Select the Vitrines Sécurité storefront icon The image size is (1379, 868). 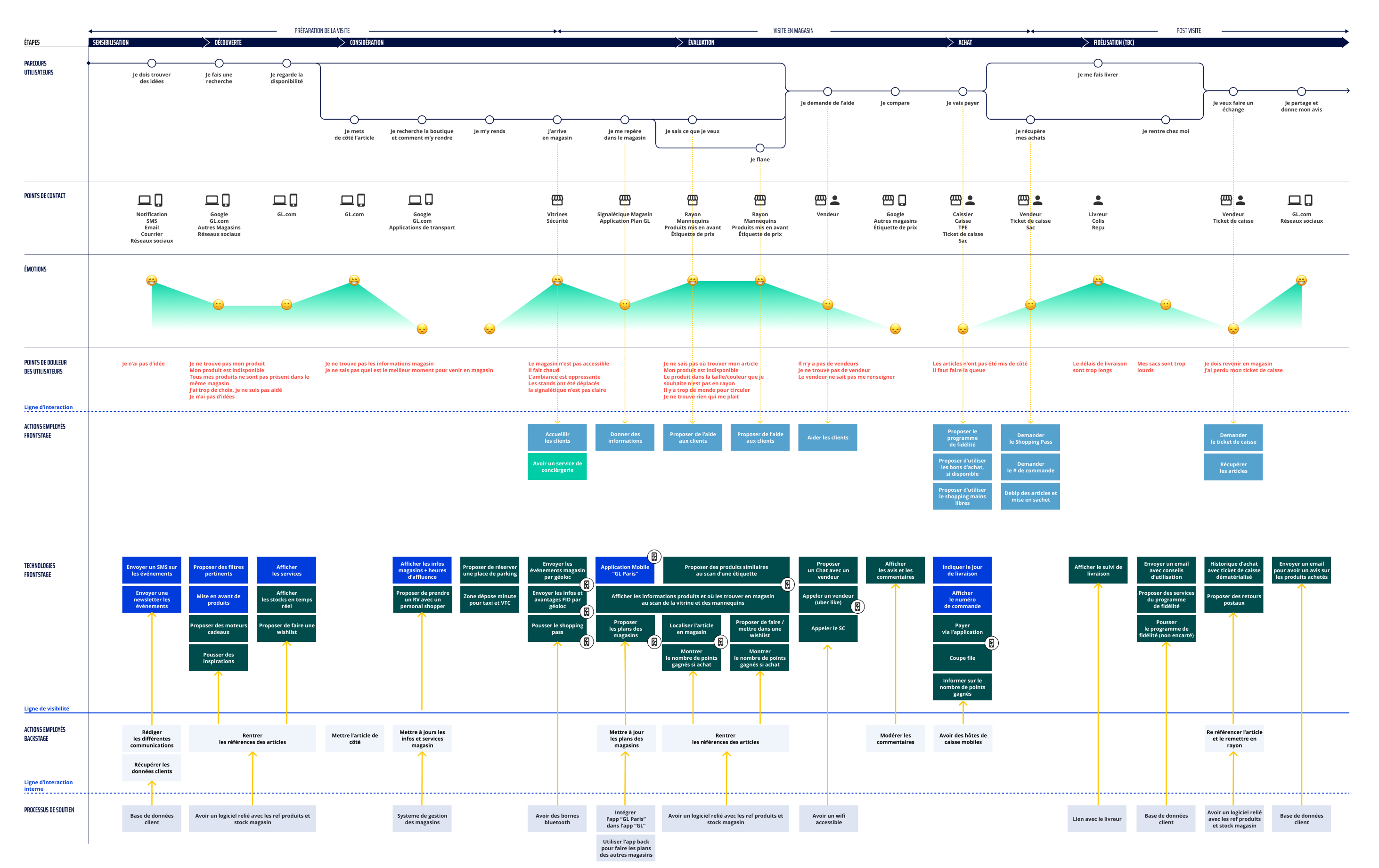tap(557, 201)
